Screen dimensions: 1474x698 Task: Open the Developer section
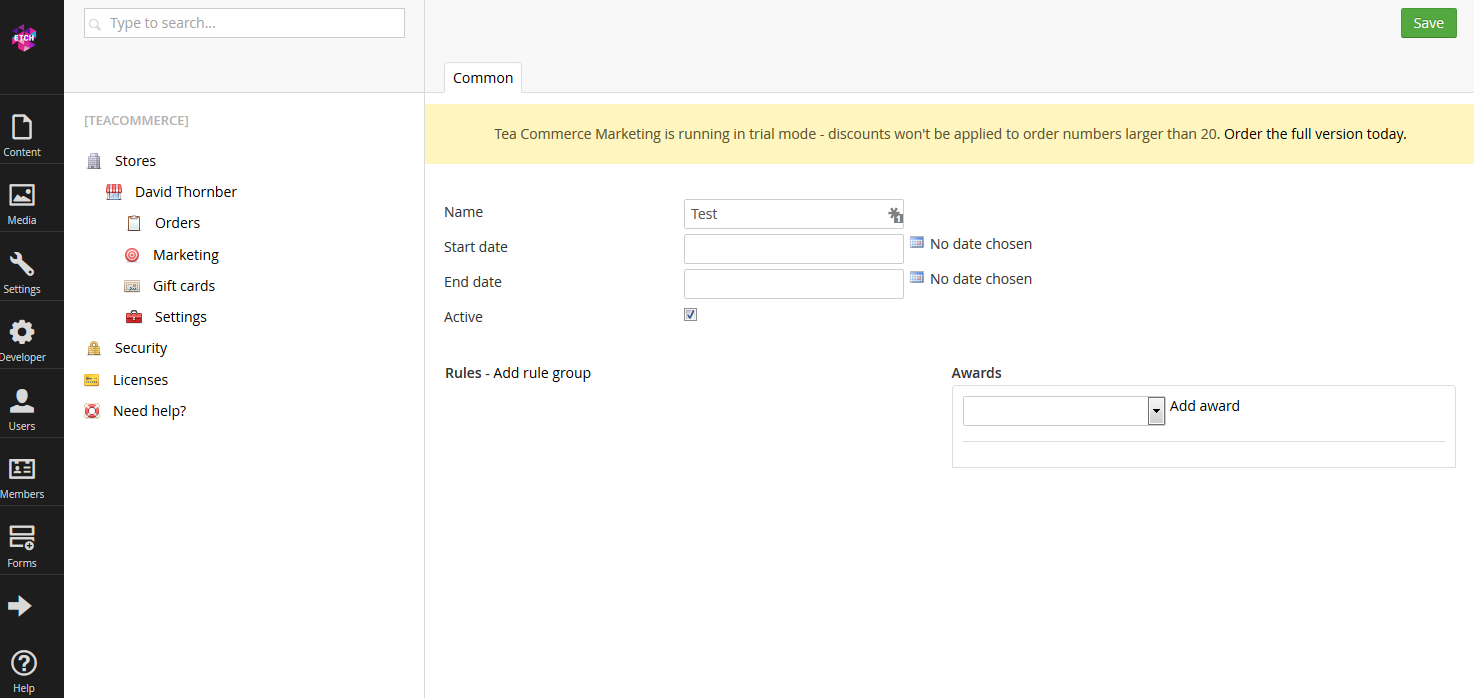[x=22, y=341]
